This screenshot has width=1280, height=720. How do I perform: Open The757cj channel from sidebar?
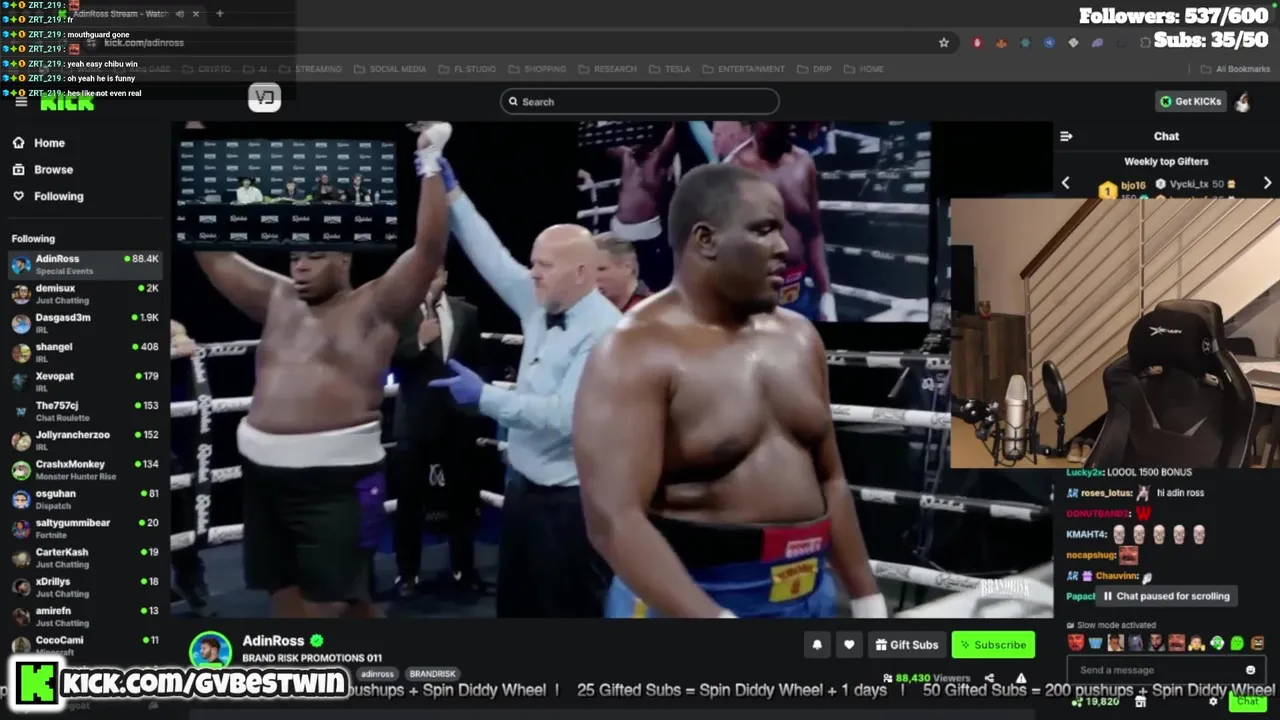(x=85, y=411)
